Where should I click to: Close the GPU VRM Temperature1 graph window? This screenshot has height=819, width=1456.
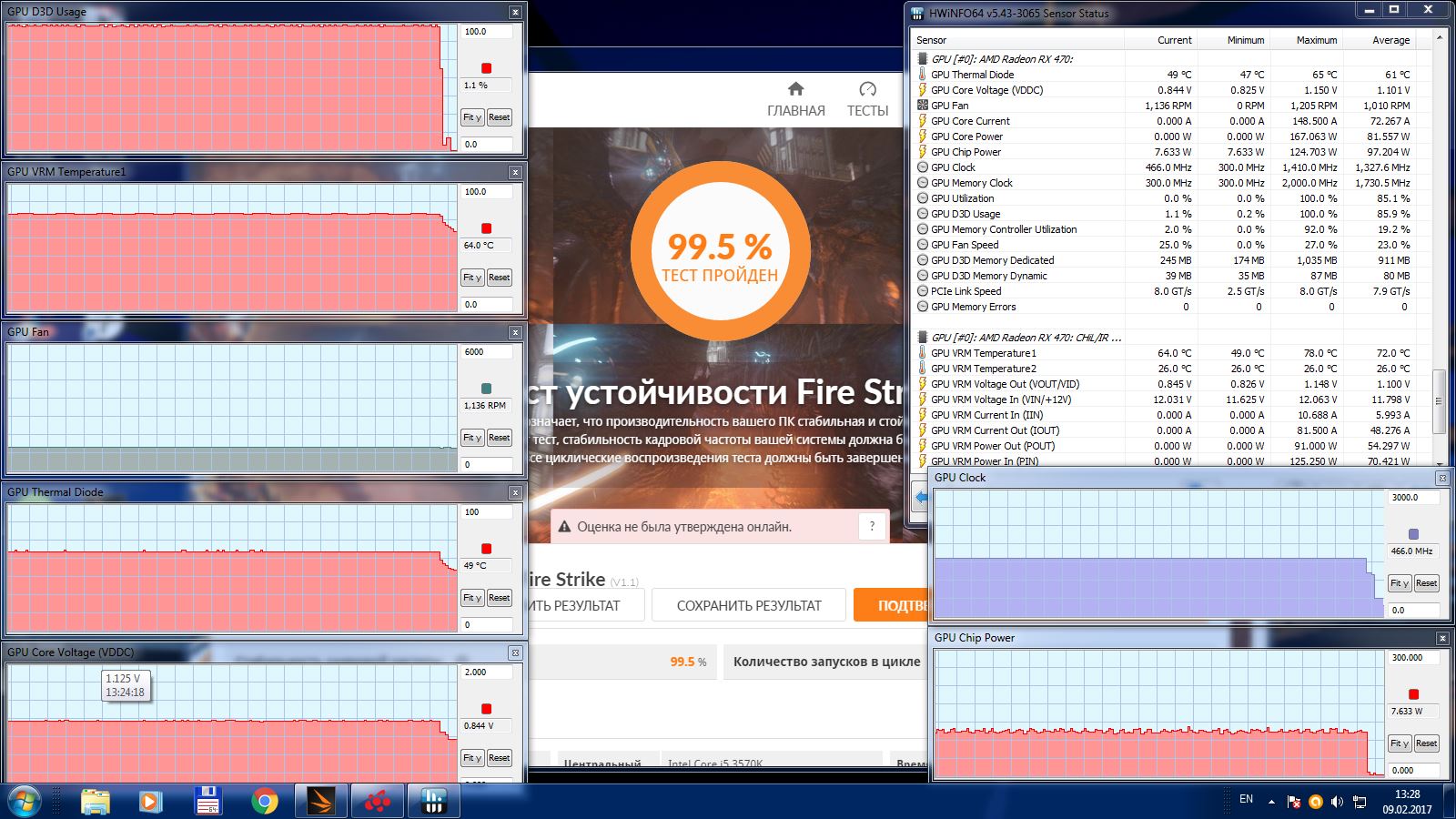coord(515,172)
